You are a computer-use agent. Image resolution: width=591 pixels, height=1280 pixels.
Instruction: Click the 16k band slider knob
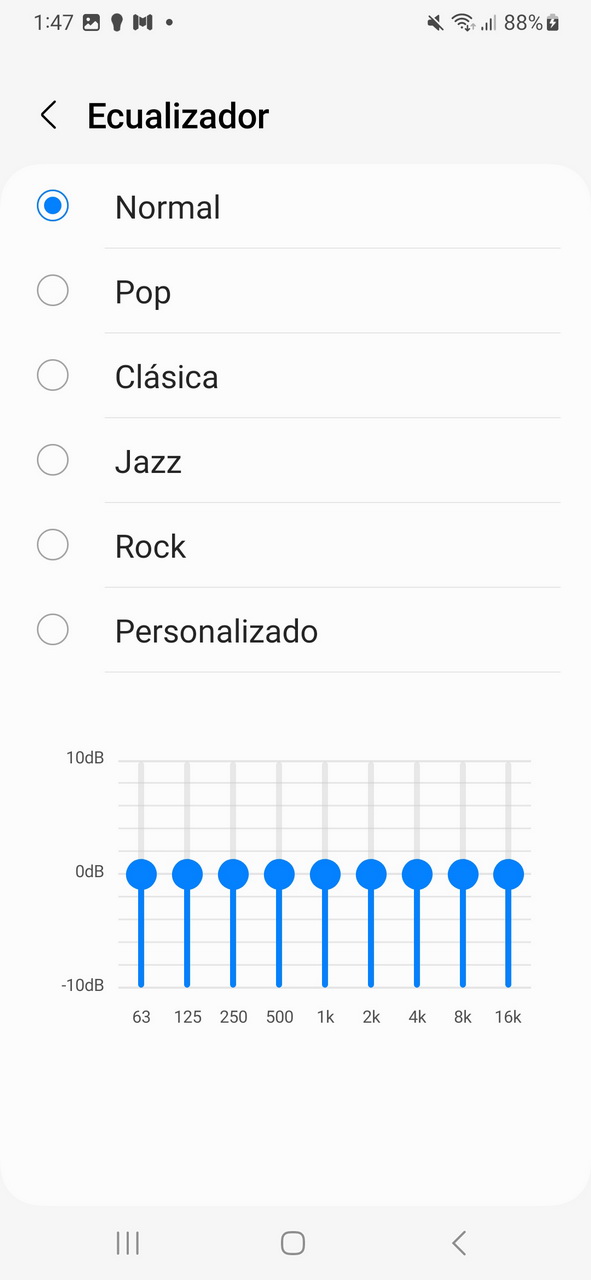[509, 874]
